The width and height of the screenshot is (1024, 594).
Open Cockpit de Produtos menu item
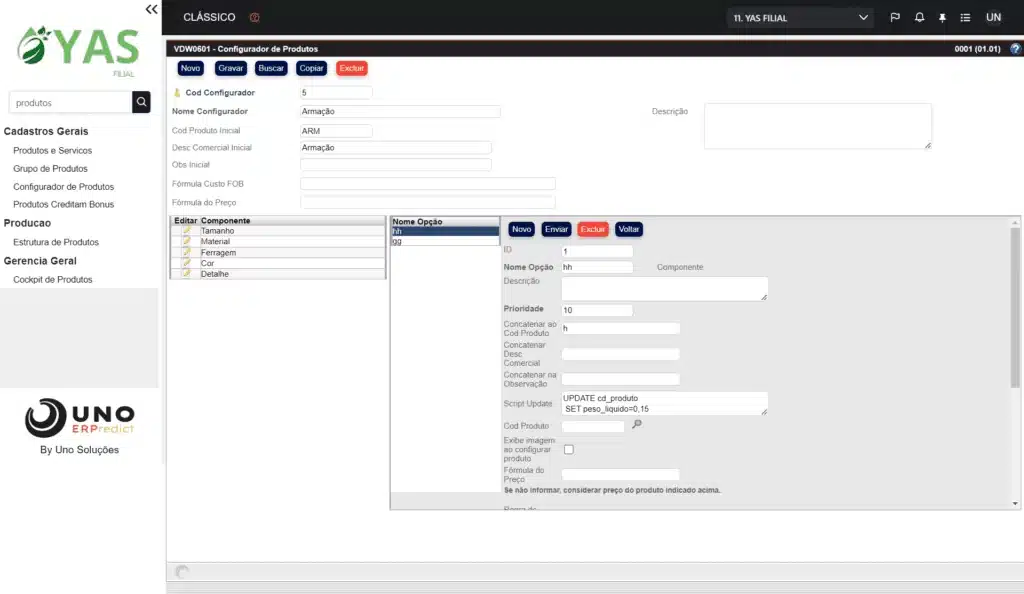click(x=52, y=279)
